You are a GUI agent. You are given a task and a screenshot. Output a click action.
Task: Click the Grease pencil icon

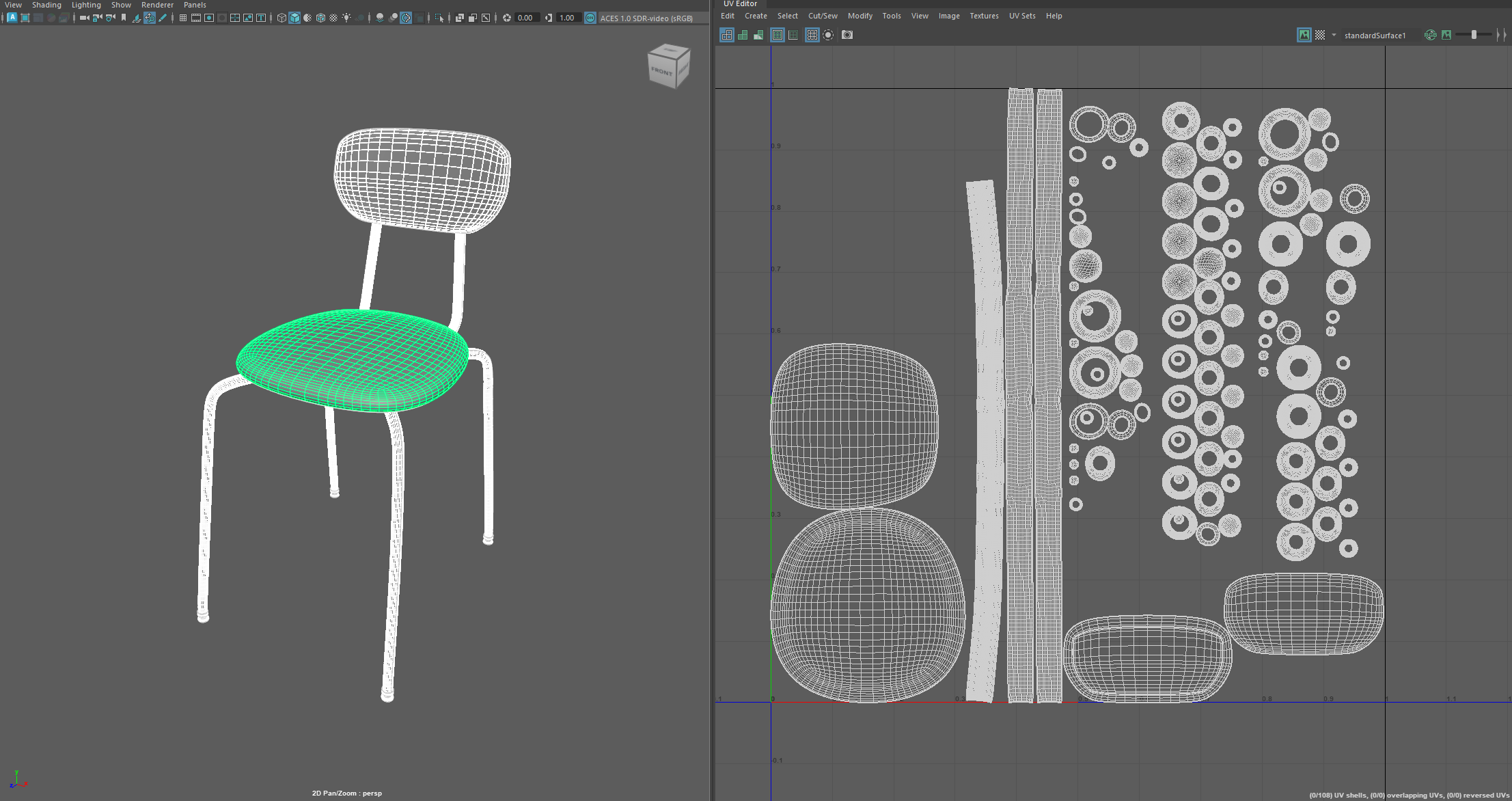(163, 18)
